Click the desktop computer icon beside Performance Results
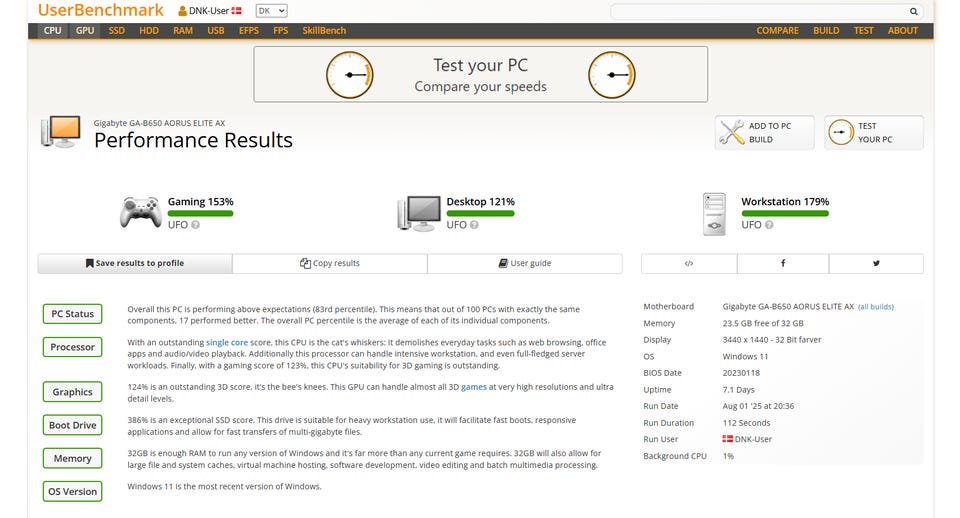 click(61, 132)
